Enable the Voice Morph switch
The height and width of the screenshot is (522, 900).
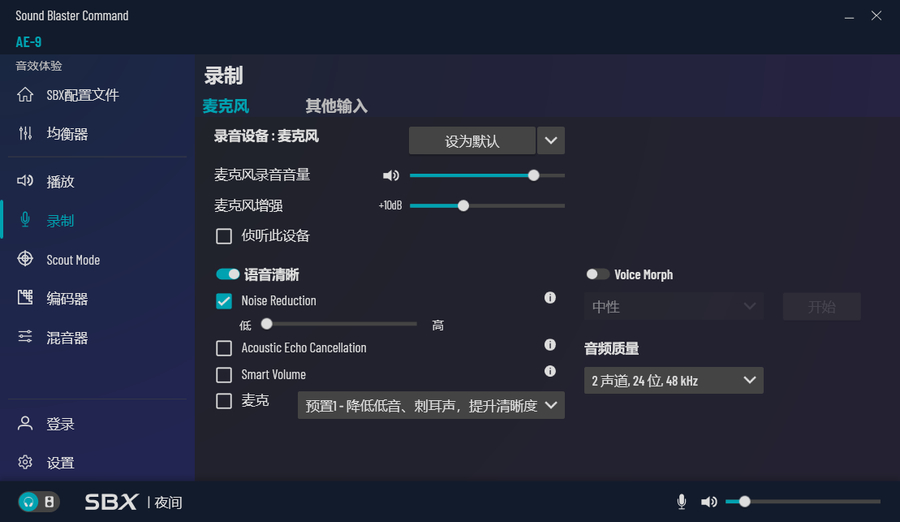click(x=597, y=274)
